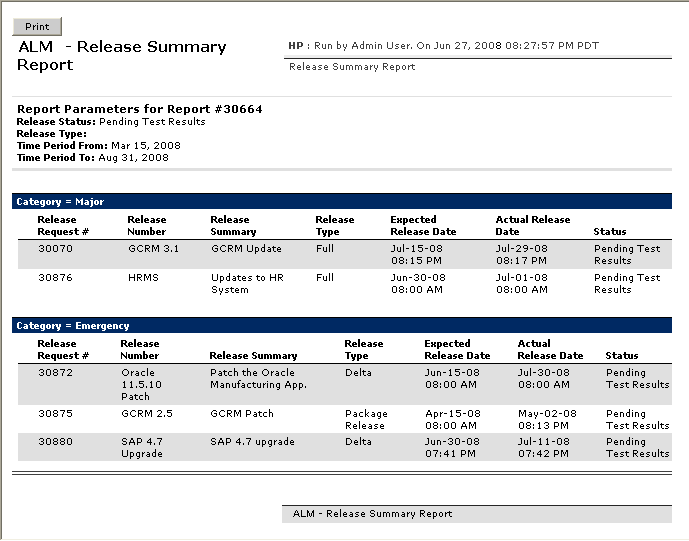Select release request 30872
The height and width of the screenshot is (541, 689).
click(55, 373)
